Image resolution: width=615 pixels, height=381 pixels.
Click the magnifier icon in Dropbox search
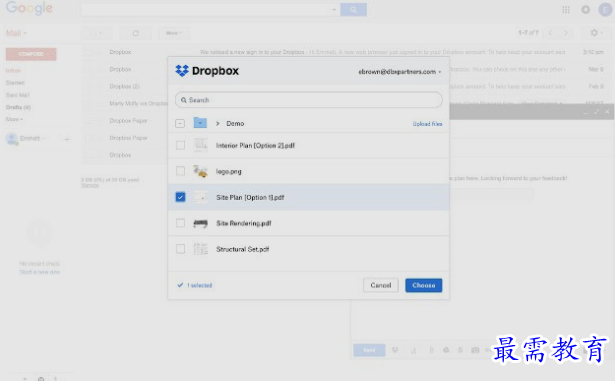pyautogui.click(x=184, y=100)
